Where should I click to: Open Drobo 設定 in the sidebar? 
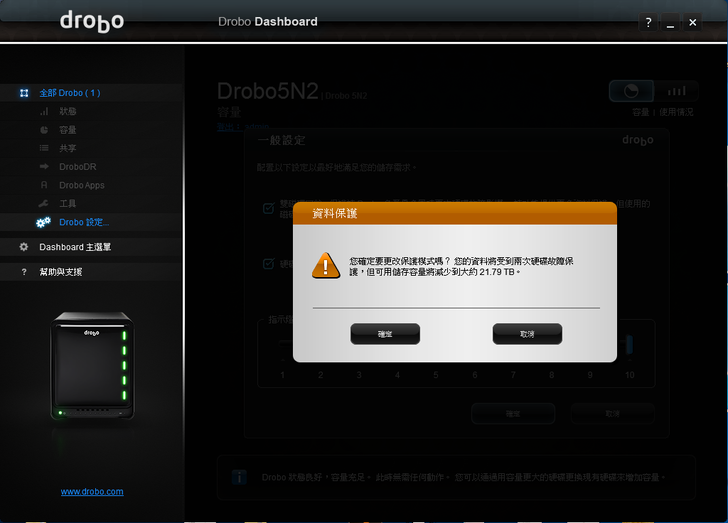tap(84, 222)
